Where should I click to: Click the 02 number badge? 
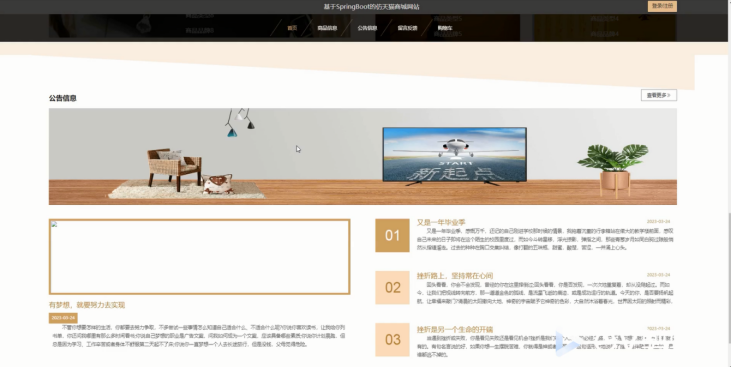393,288
